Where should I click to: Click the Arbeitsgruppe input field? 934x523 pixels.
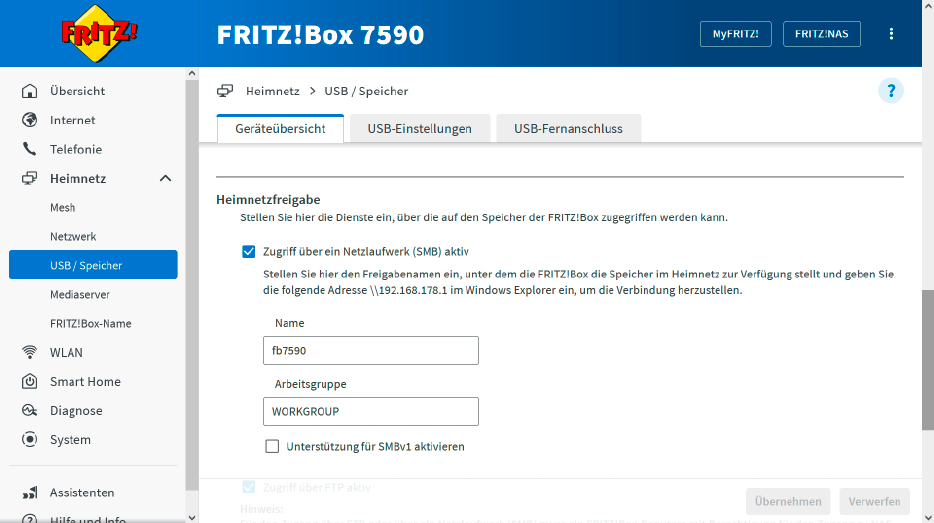pos(371,412)
